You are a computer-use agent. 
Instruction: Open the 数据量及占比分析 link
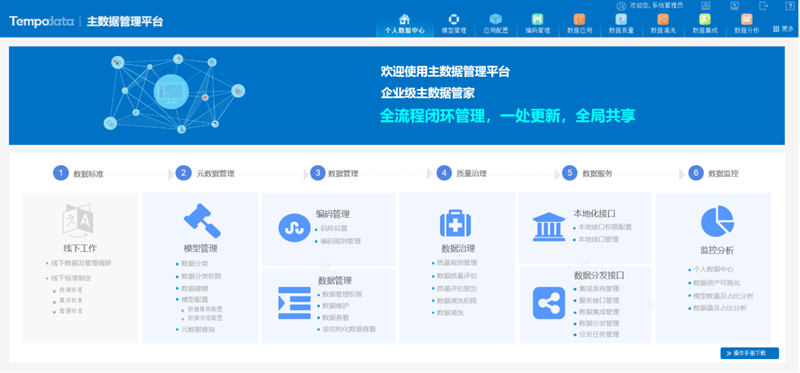[x=719, y=308]
